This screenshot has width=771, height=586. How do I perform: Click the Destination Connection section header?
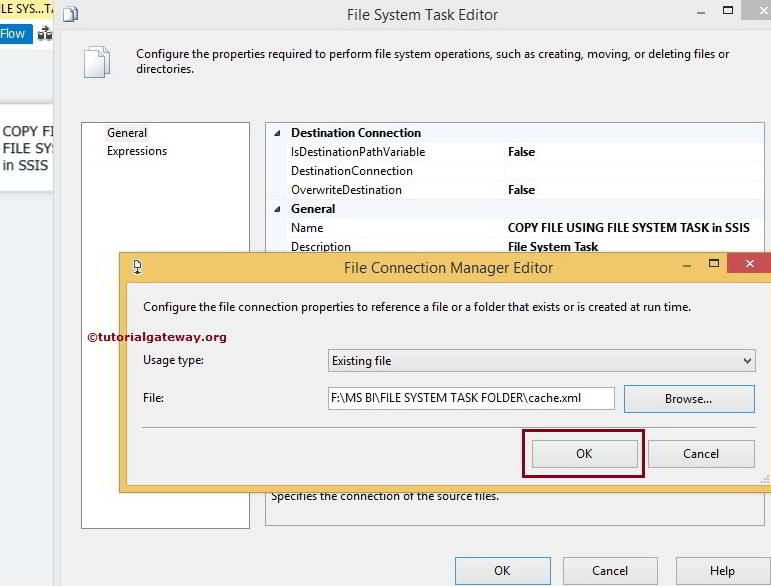coord(356,133)
